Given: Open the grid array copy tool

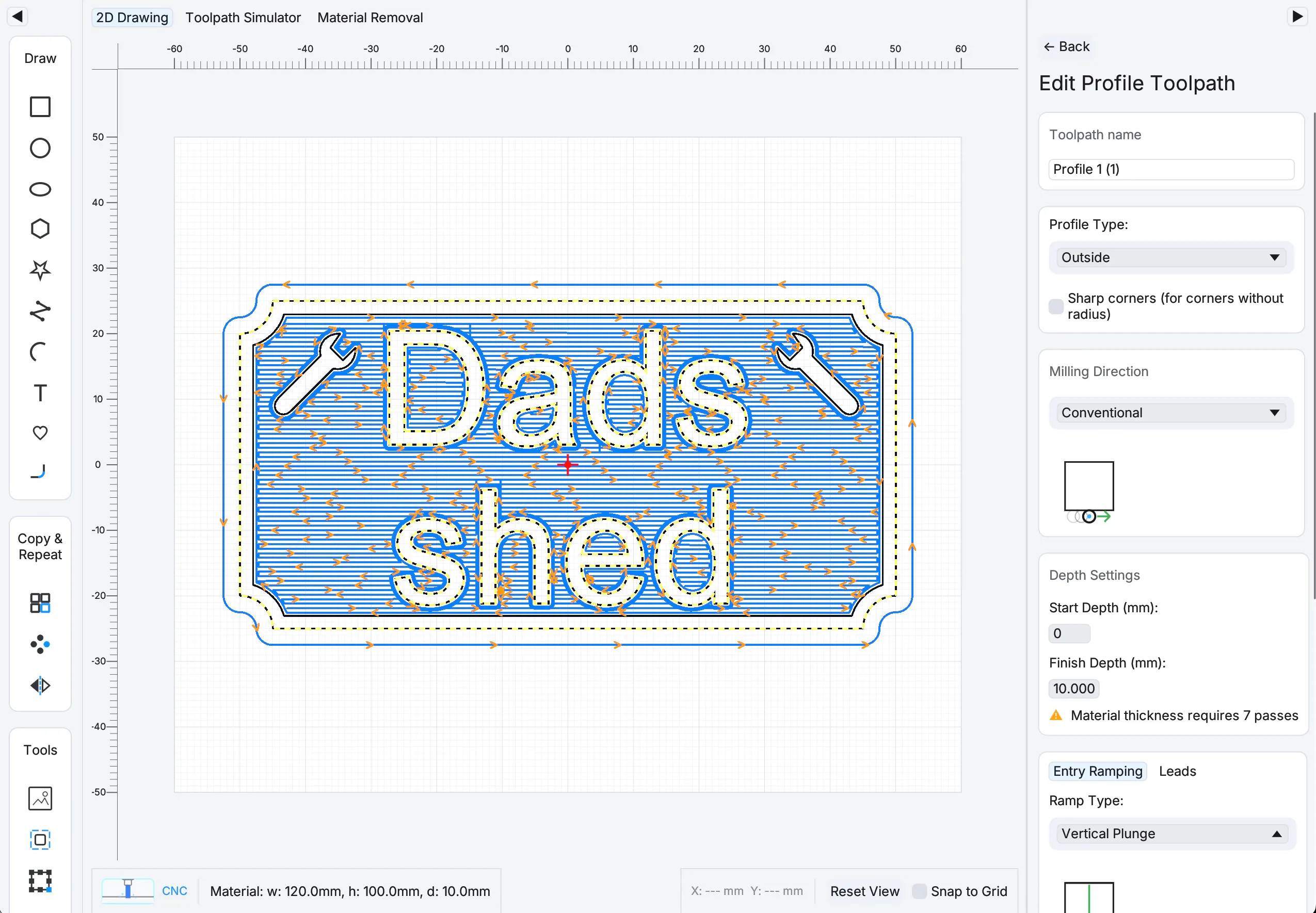Looking at the screenshot, I should (40, 603).
